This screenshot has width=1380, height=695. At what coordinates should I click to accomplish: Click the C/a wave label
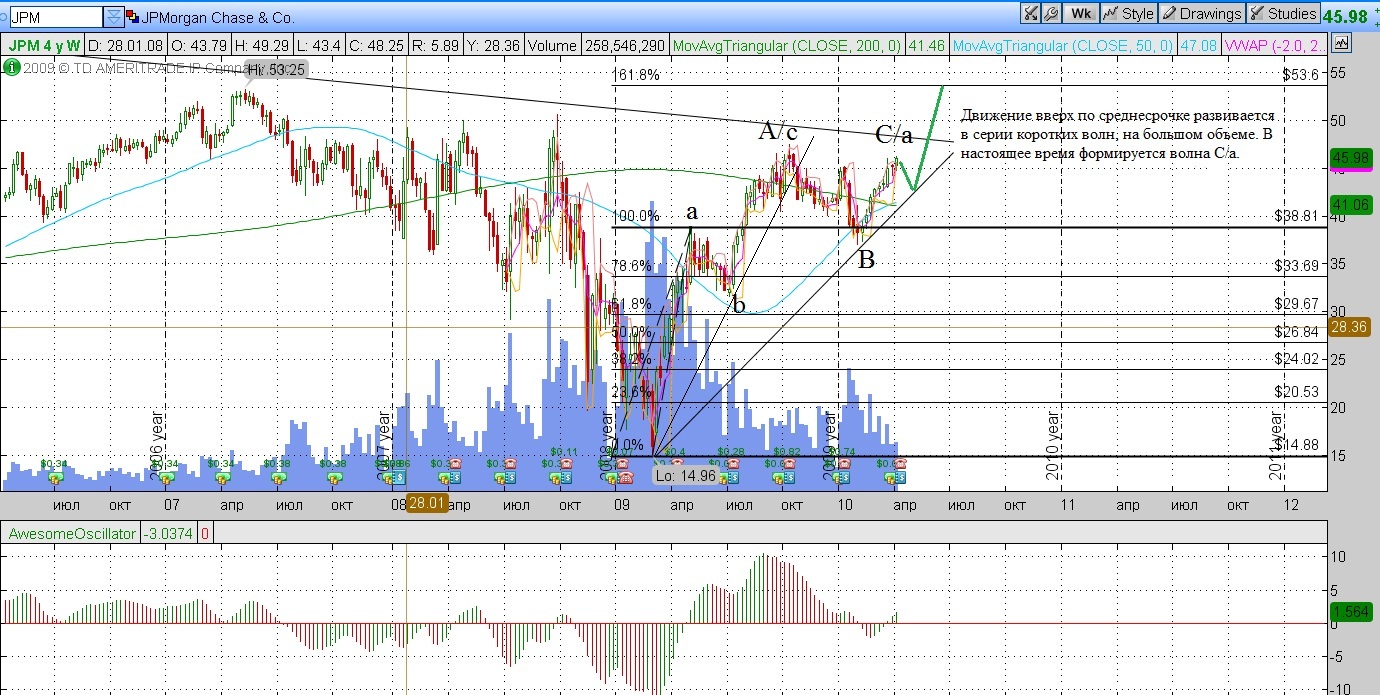(893, 134)
